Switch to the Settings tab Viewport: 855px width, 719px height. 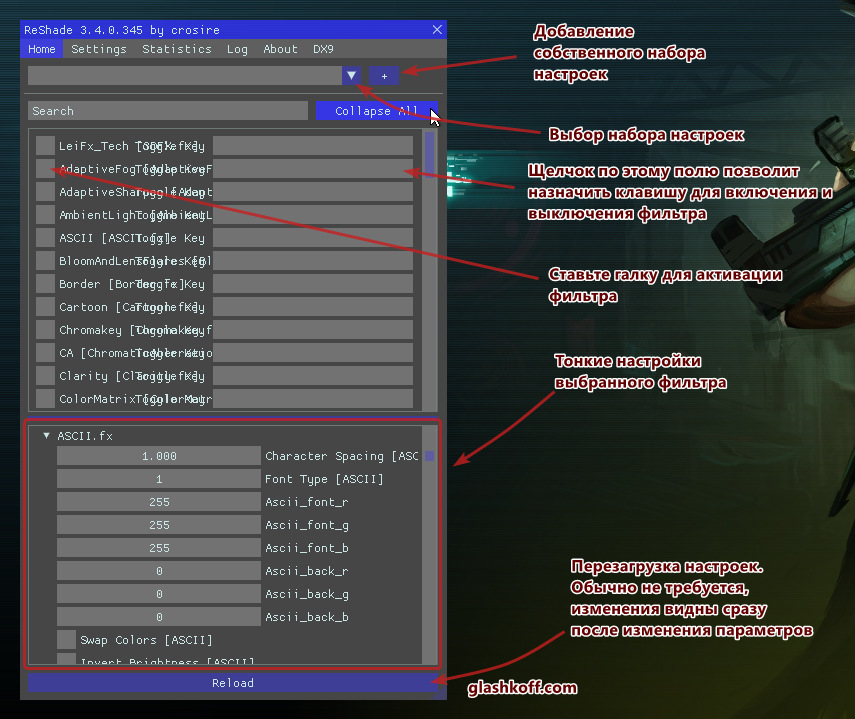[x=99, y=49]
